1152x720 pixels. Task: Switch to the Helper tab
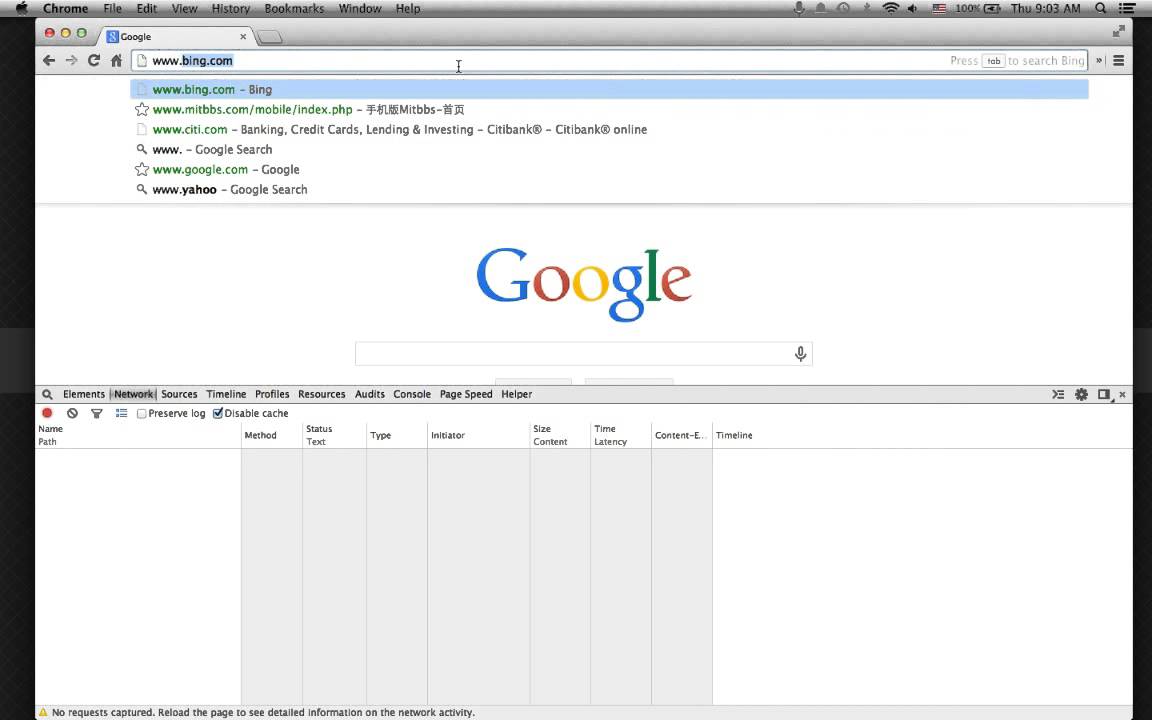(x=516, y=395)
